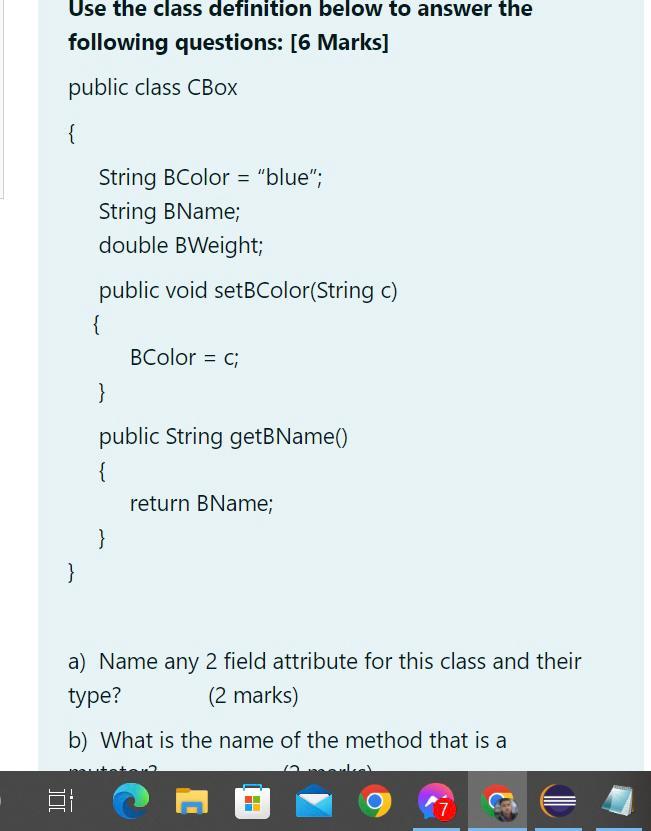Click the setBColor method signature
This screenshot has width=651, height=831.
248,290
